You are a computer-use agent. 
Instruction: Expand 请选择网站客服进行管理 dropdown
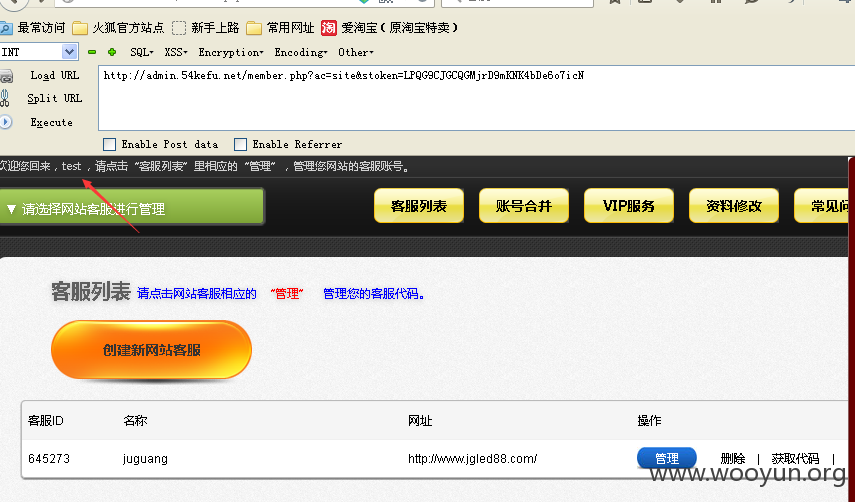132,207
